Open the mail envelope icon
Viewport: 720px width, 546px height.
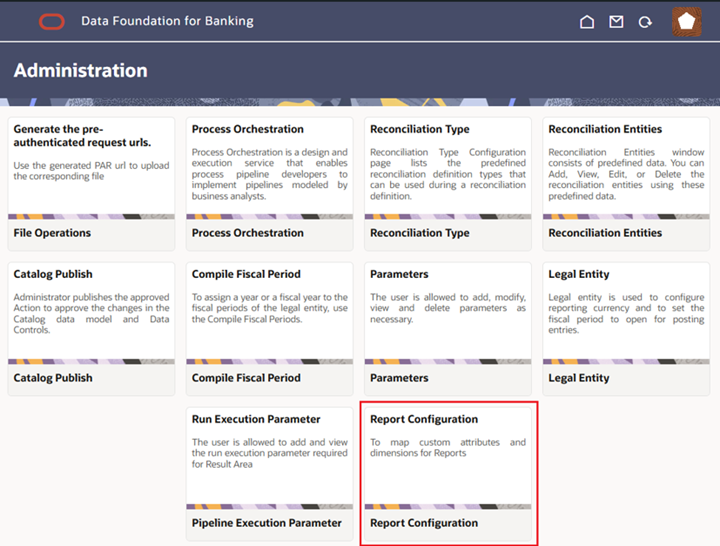tap(616, 22)
